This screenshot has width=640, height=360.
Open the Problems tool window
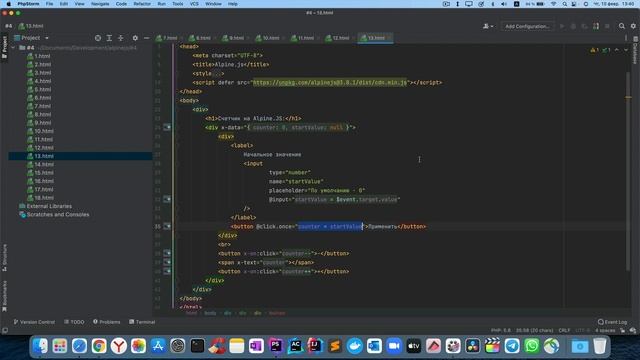(107, 322)
